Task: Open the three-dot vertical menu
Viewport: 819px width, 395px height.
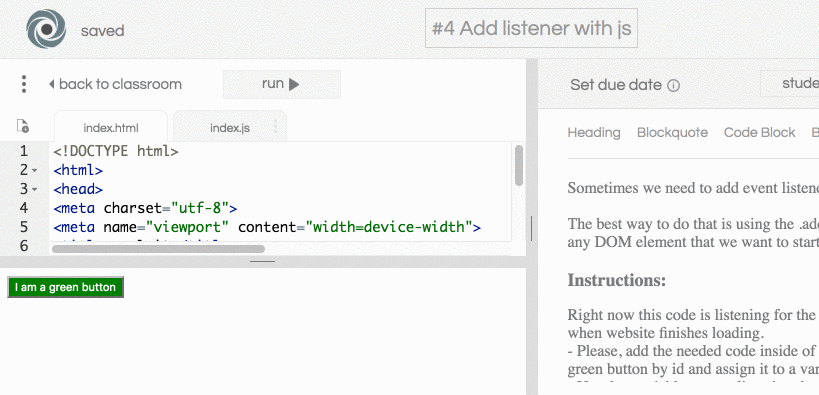Action: [24, 84]
